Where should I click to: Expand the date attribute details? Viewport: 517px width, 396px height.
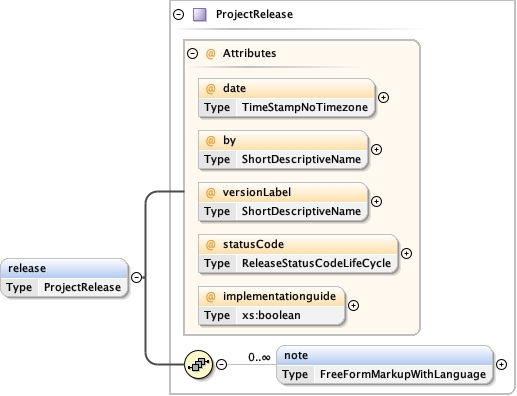[x=383, y=97]
